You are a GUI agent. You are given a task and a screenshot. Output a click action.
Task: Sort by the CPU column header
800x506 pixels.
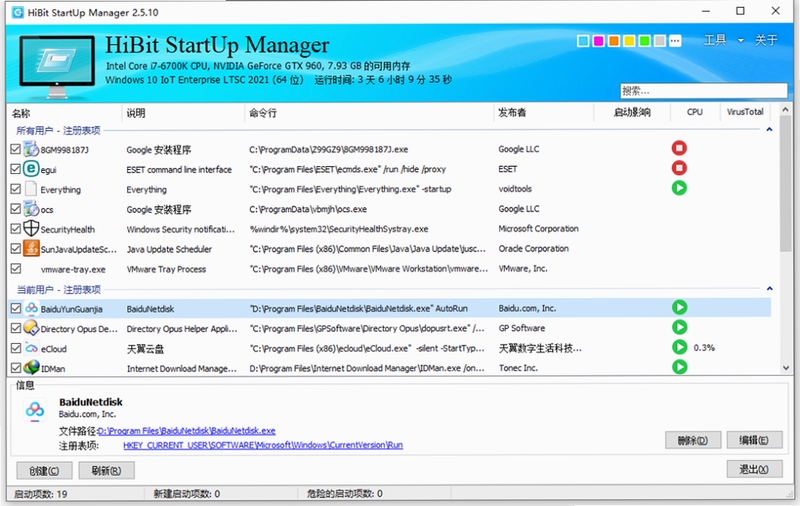click(x=694, y=112)
